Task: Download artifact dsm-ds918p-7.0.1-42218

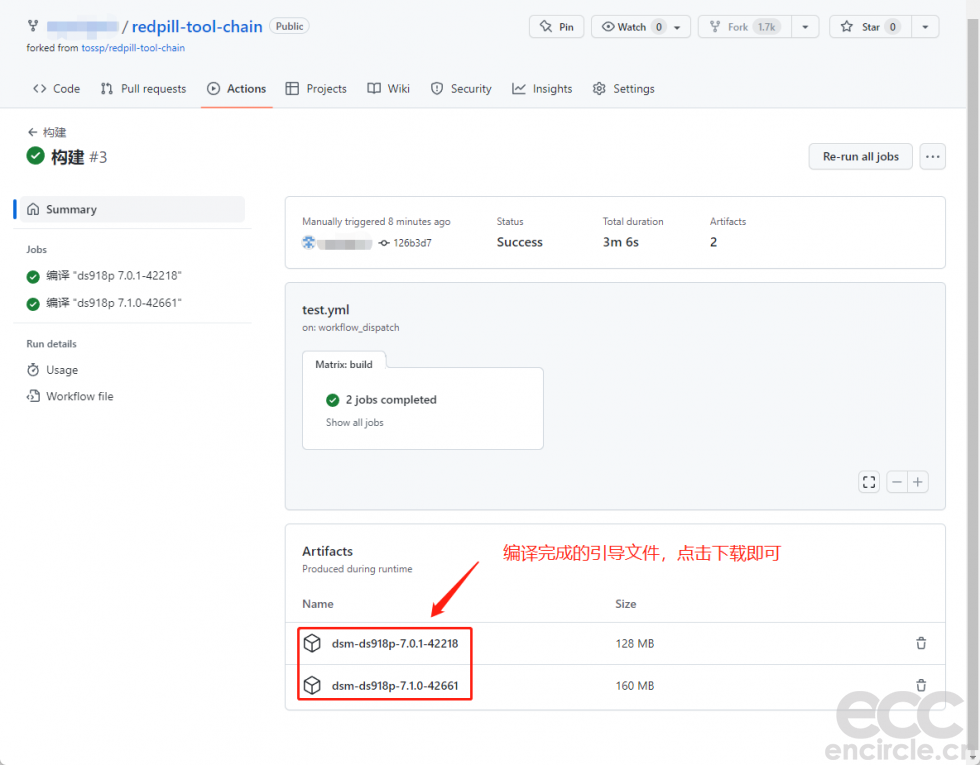Action: pos(394,644)
